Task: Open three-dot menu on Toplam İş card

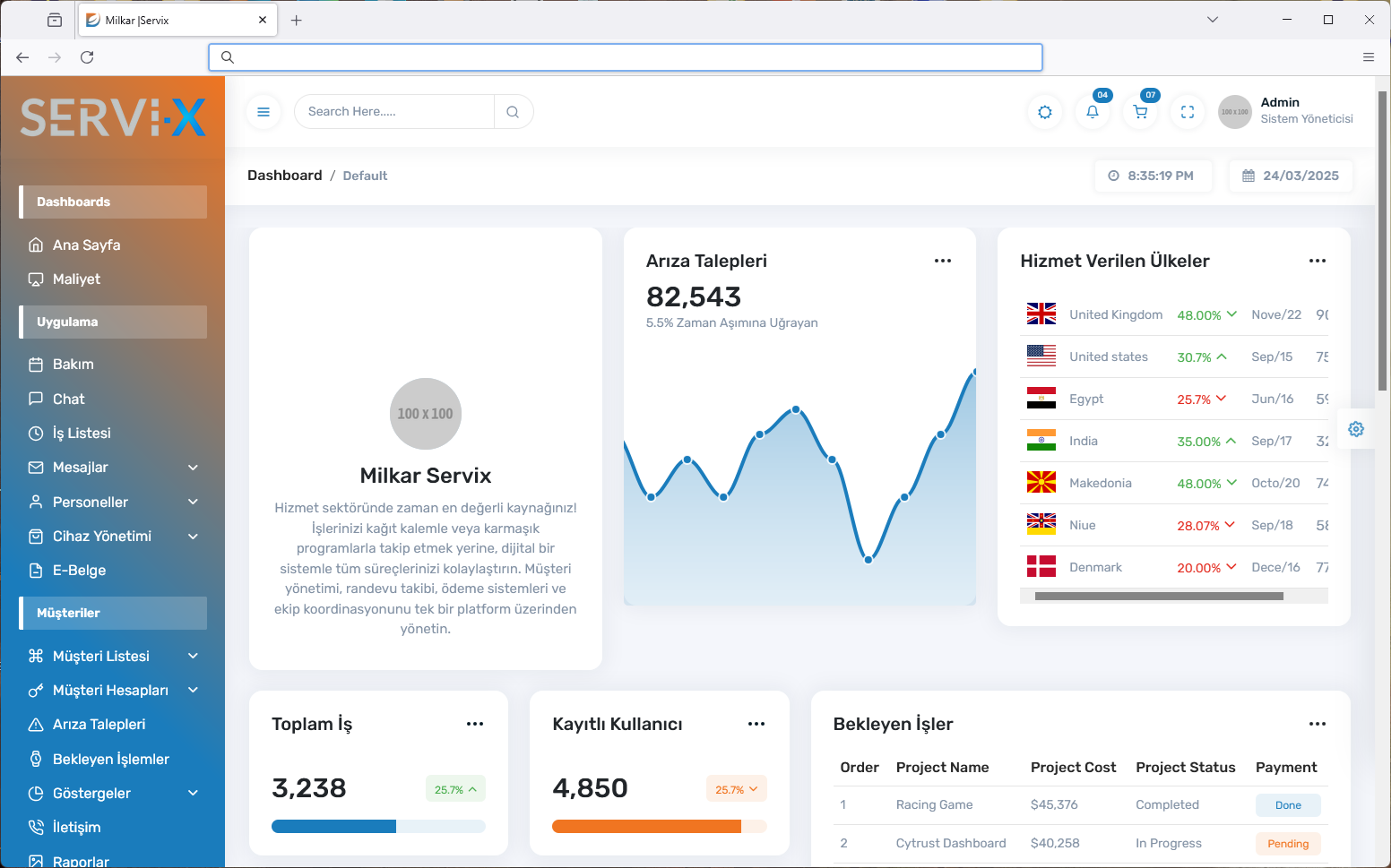Action: point(475,724)
